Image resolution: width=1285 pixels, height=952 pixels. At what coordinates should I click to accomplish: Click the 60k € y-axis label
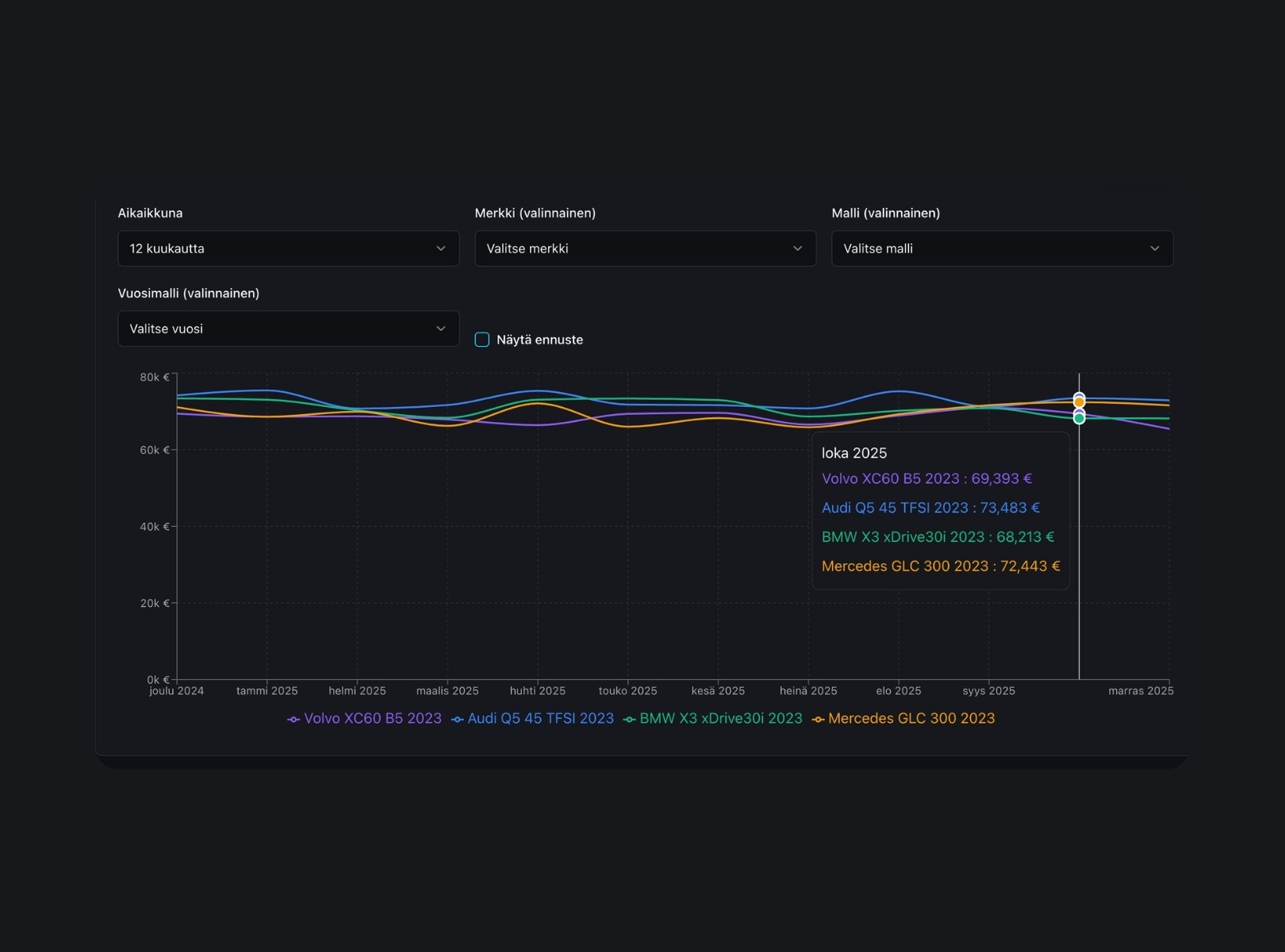coord(155,450)
